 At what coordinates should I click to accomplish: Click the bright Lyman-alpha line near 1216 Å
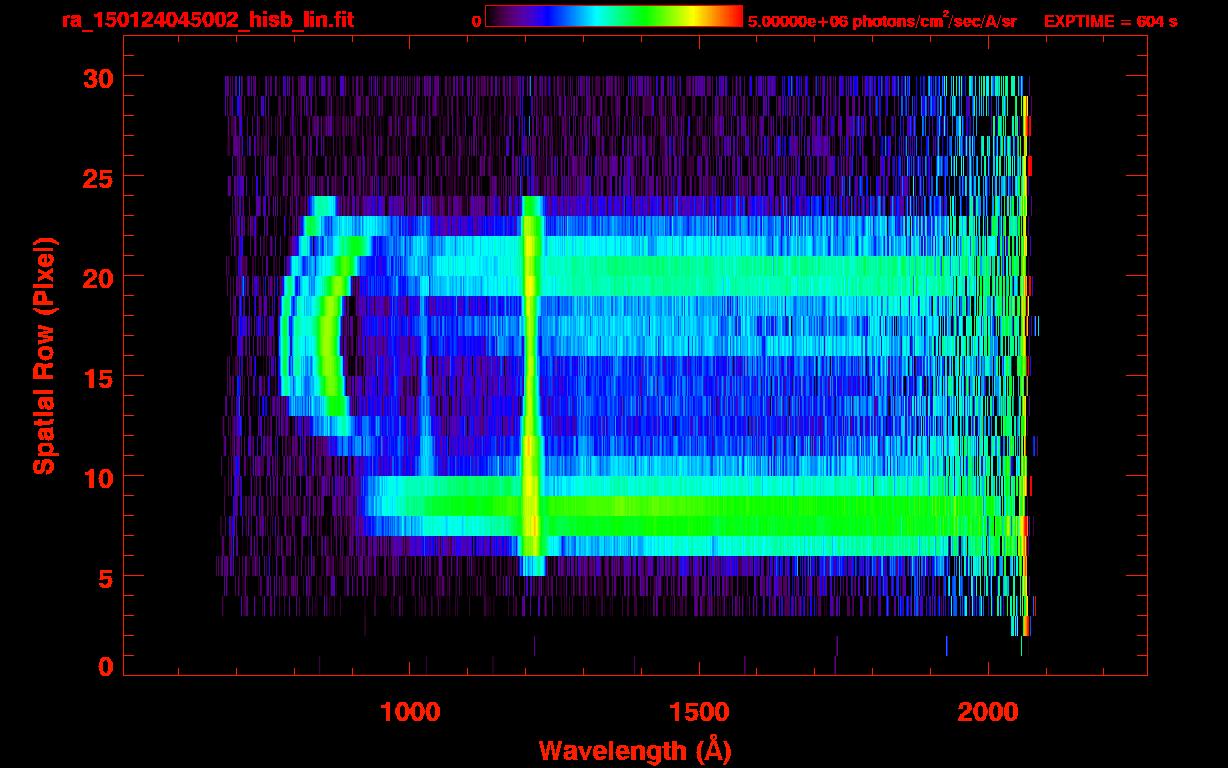click(532, 385)
